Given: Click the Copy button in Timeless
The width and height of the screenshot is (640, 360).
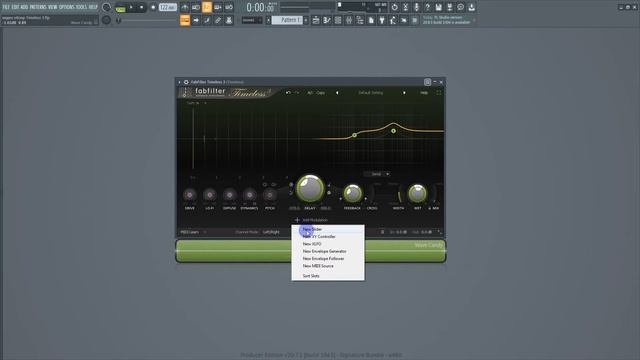Looking at the screenshot, I should [x=321, y=93].
